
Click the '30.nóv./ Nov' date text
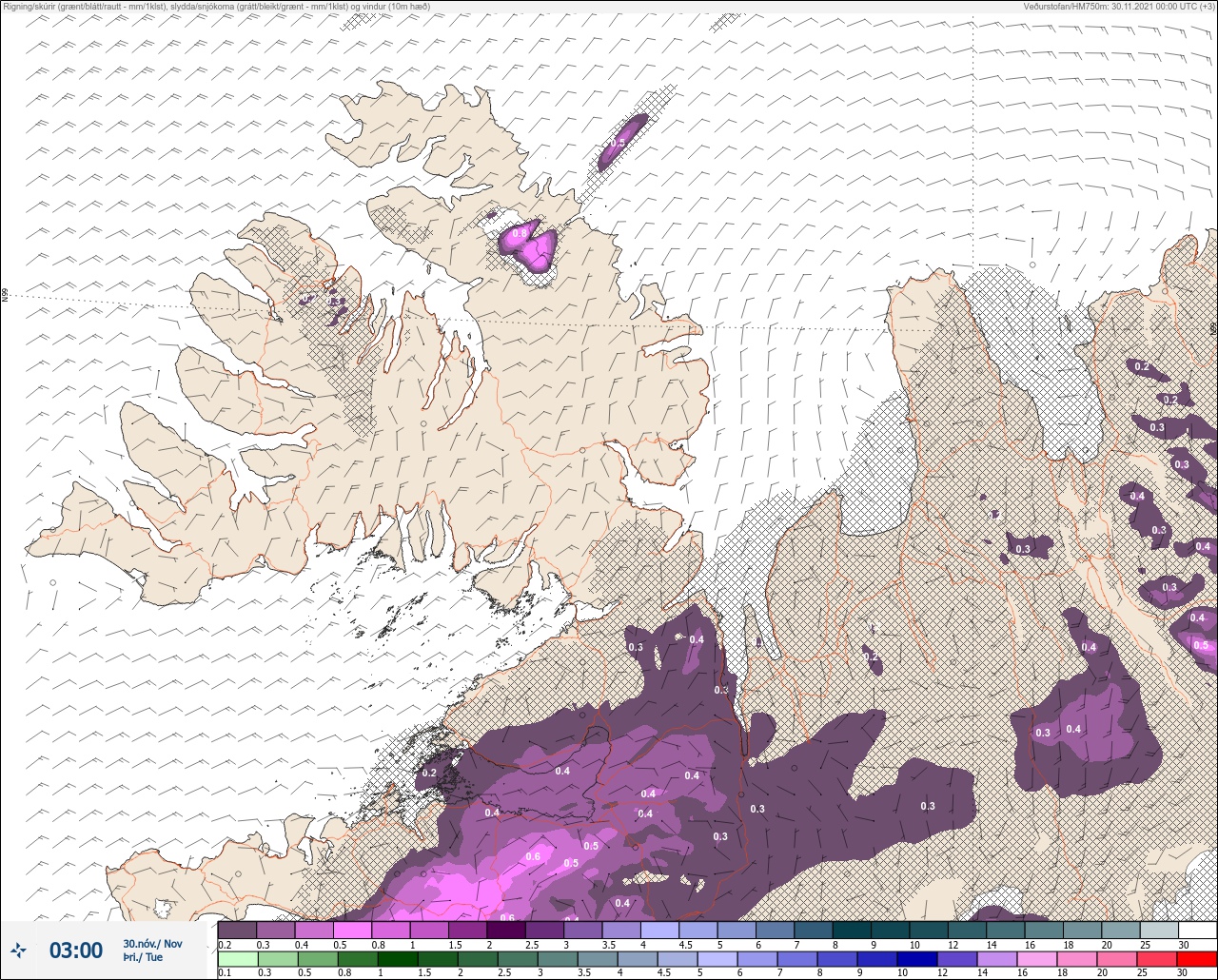152,943
